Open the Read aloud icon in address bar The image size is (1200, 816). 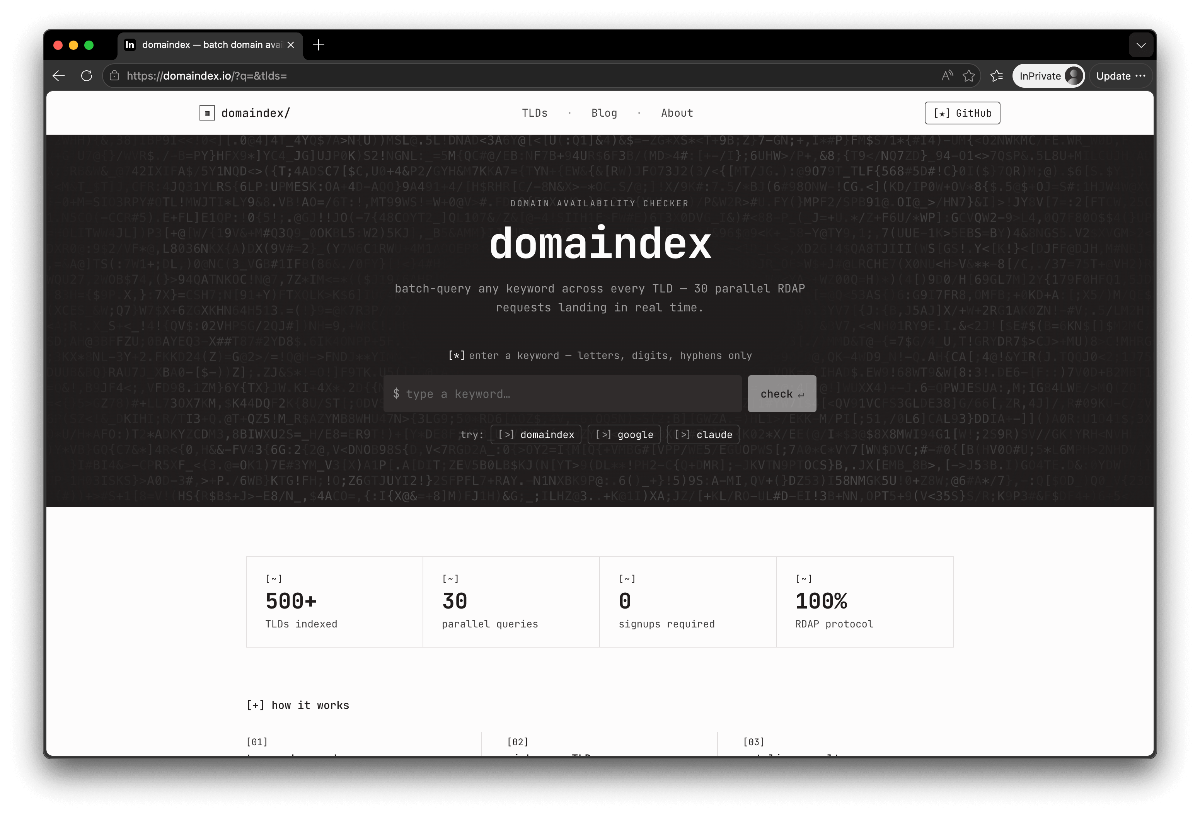947,76
